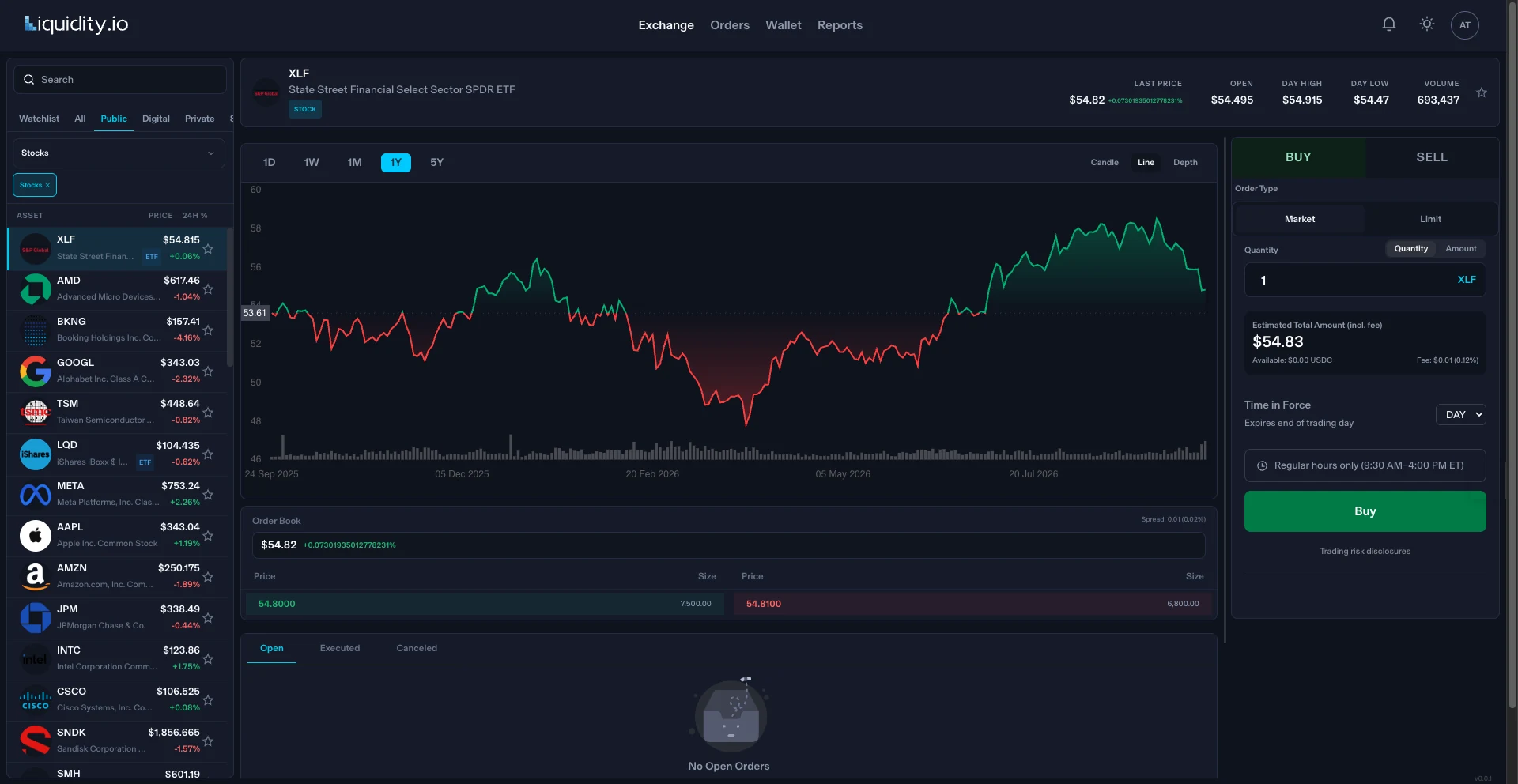Star TSM in the asset list
Image resolution: width=1518 pixels, height=784 pixels.
[x=208, y=413]
